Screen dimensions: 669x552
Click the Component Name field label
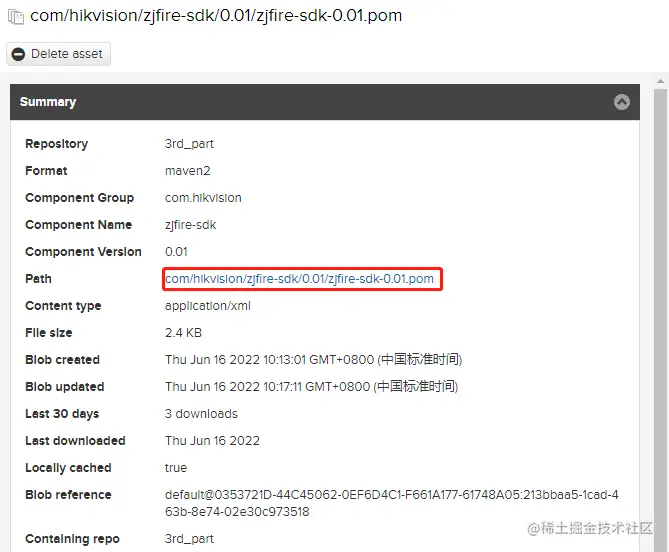[x=79, y=225]
